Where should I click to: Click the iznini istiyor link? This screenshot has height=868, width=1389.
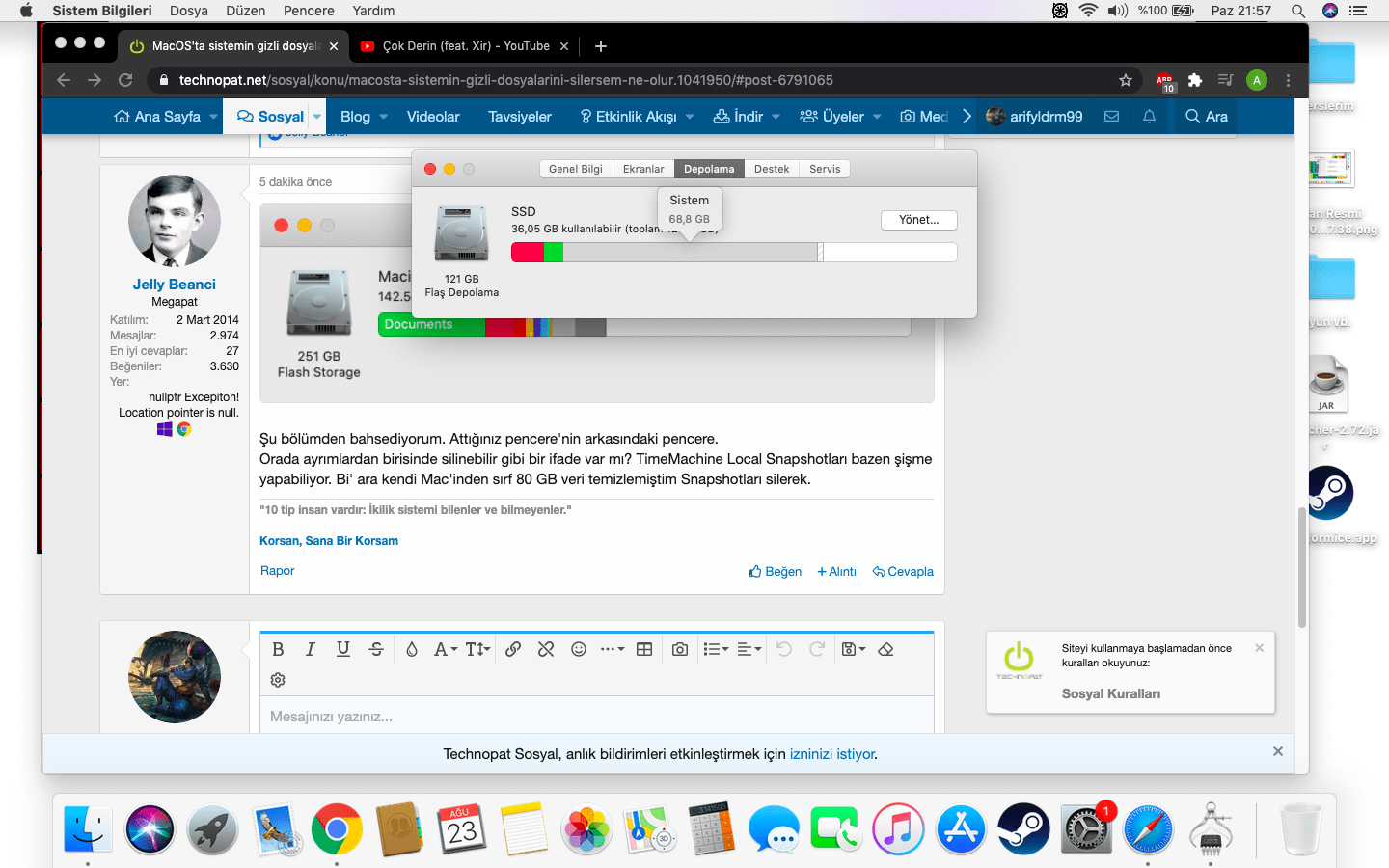coord(832,754)
